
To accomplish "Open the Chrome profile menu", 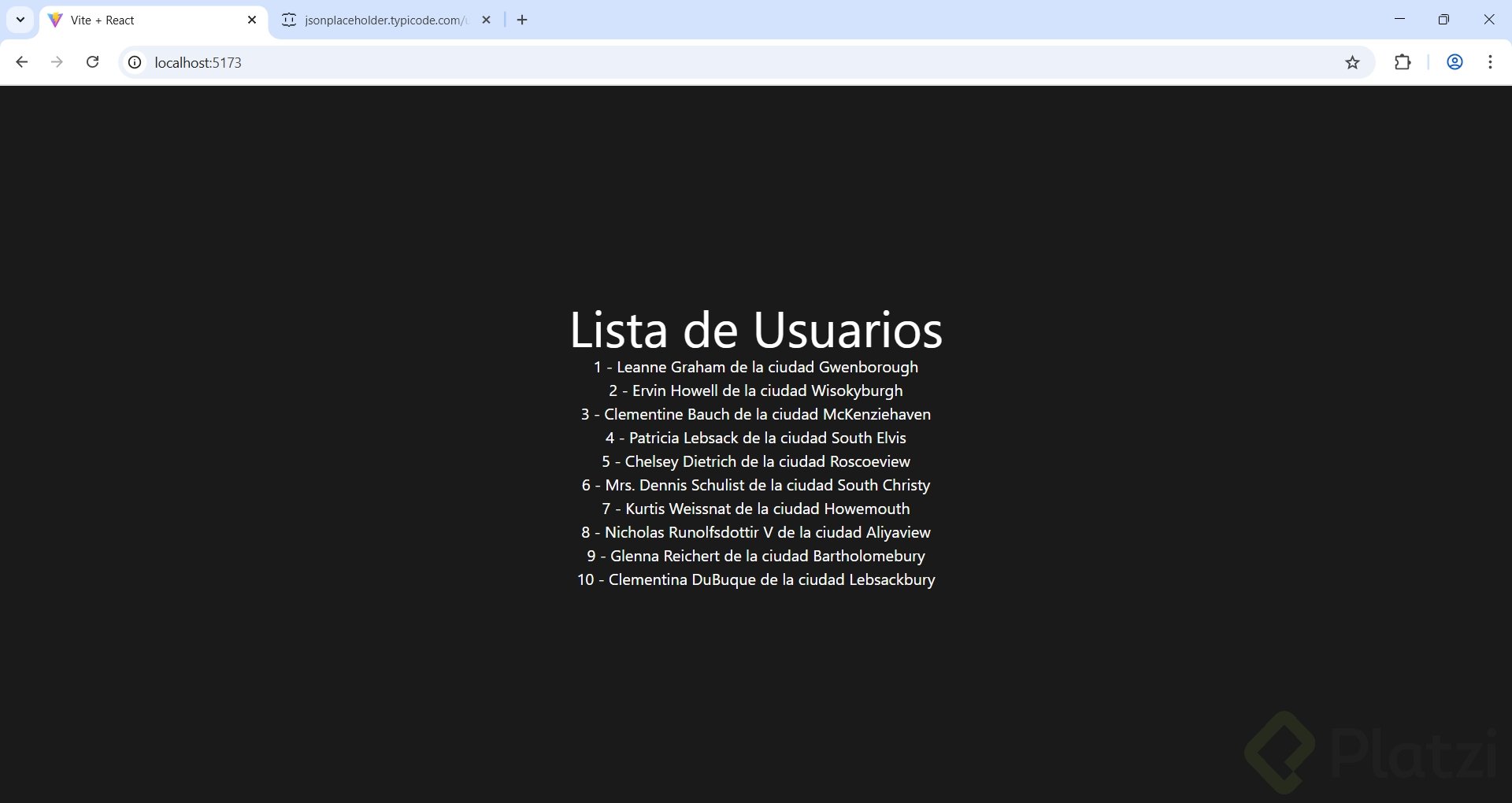I will [x=1455, y=62].
